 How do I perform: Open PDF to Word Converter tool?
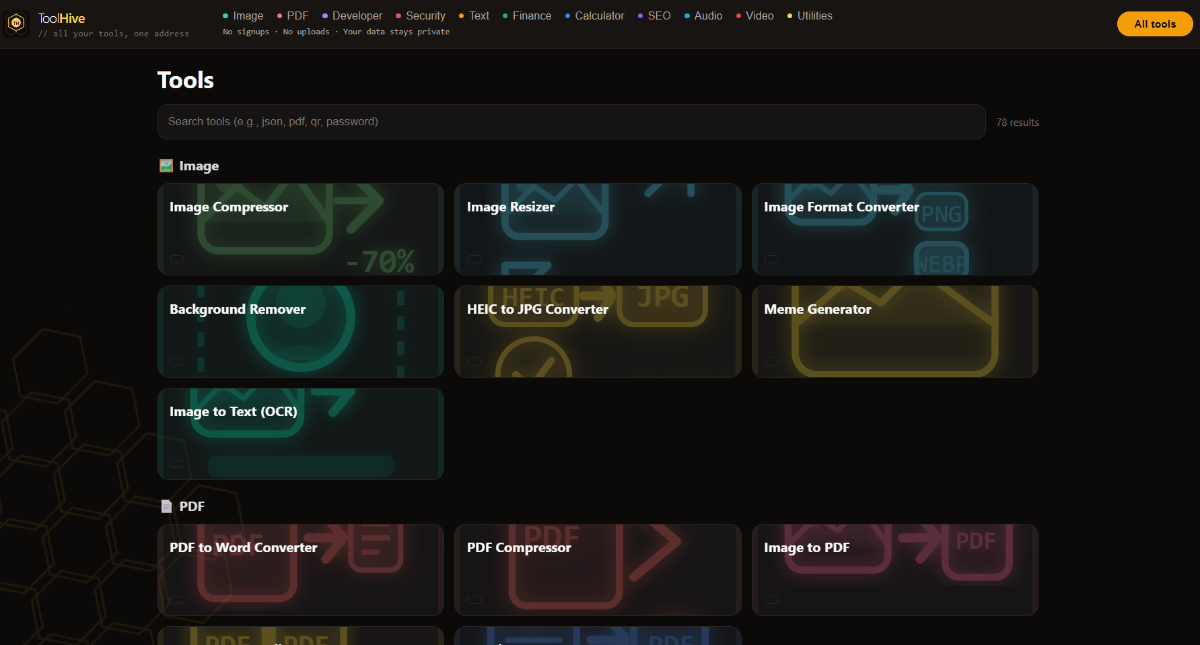[300, 569]
